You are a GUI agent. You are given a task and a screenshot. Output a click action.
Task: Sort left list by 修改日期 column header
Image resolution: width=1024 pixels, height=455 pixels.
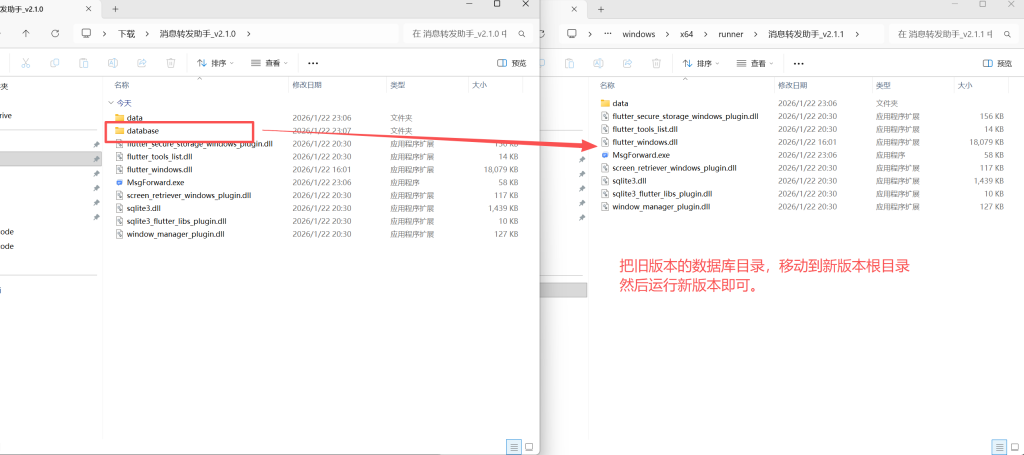[306, 85]
